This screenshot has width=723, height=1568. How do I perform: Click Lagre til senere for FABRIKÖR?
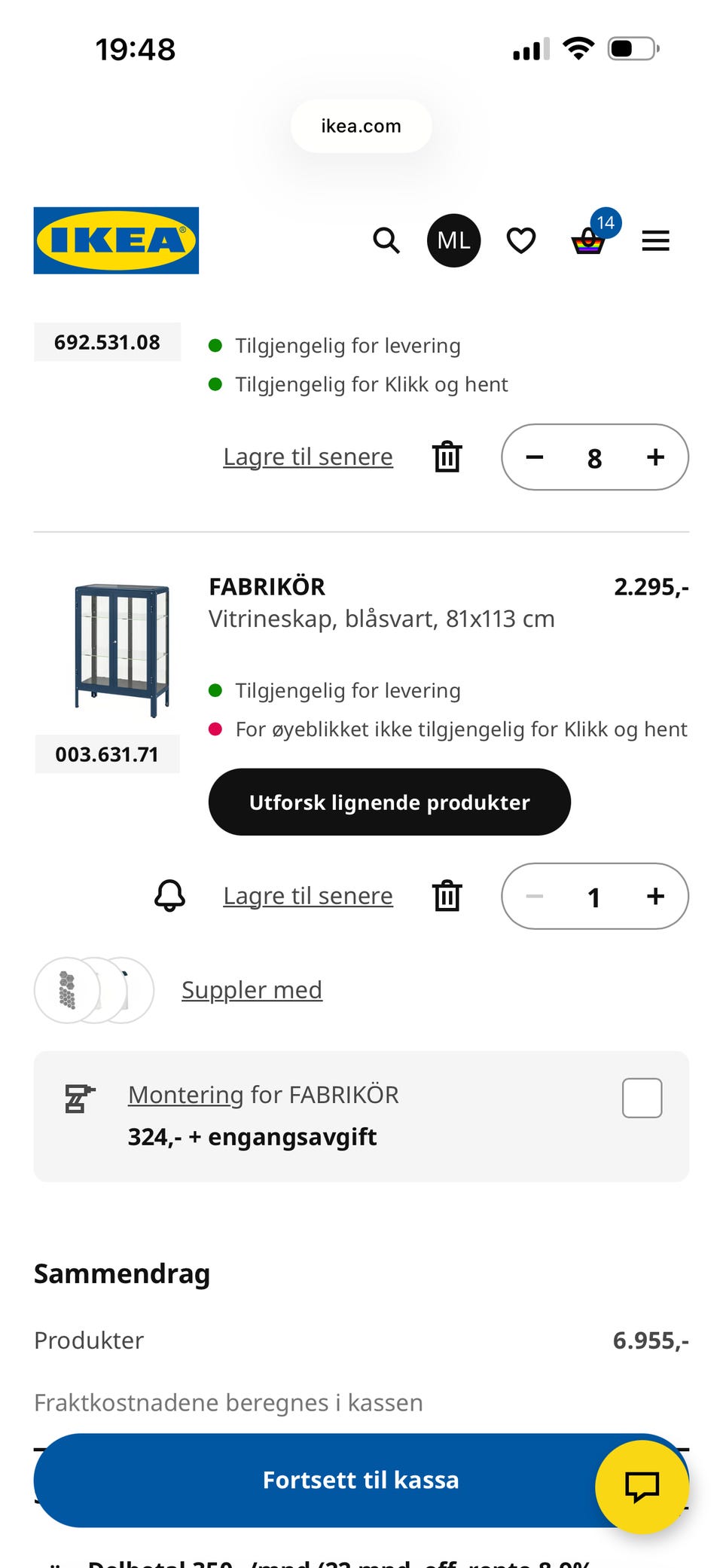(x=308, y=896)
